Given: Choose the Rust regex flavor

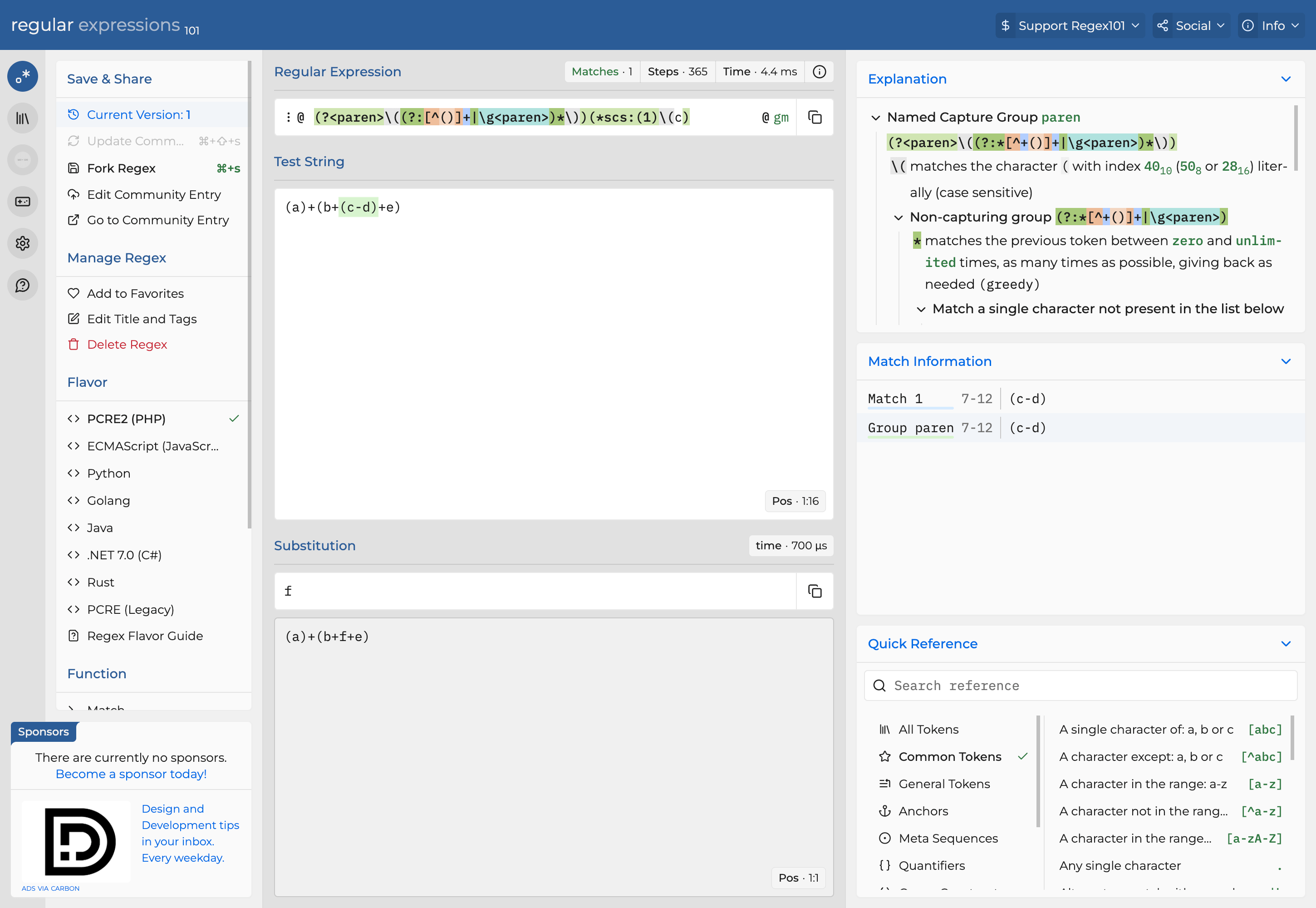Looking at the screenshot, I should click(x=101, y=582).
